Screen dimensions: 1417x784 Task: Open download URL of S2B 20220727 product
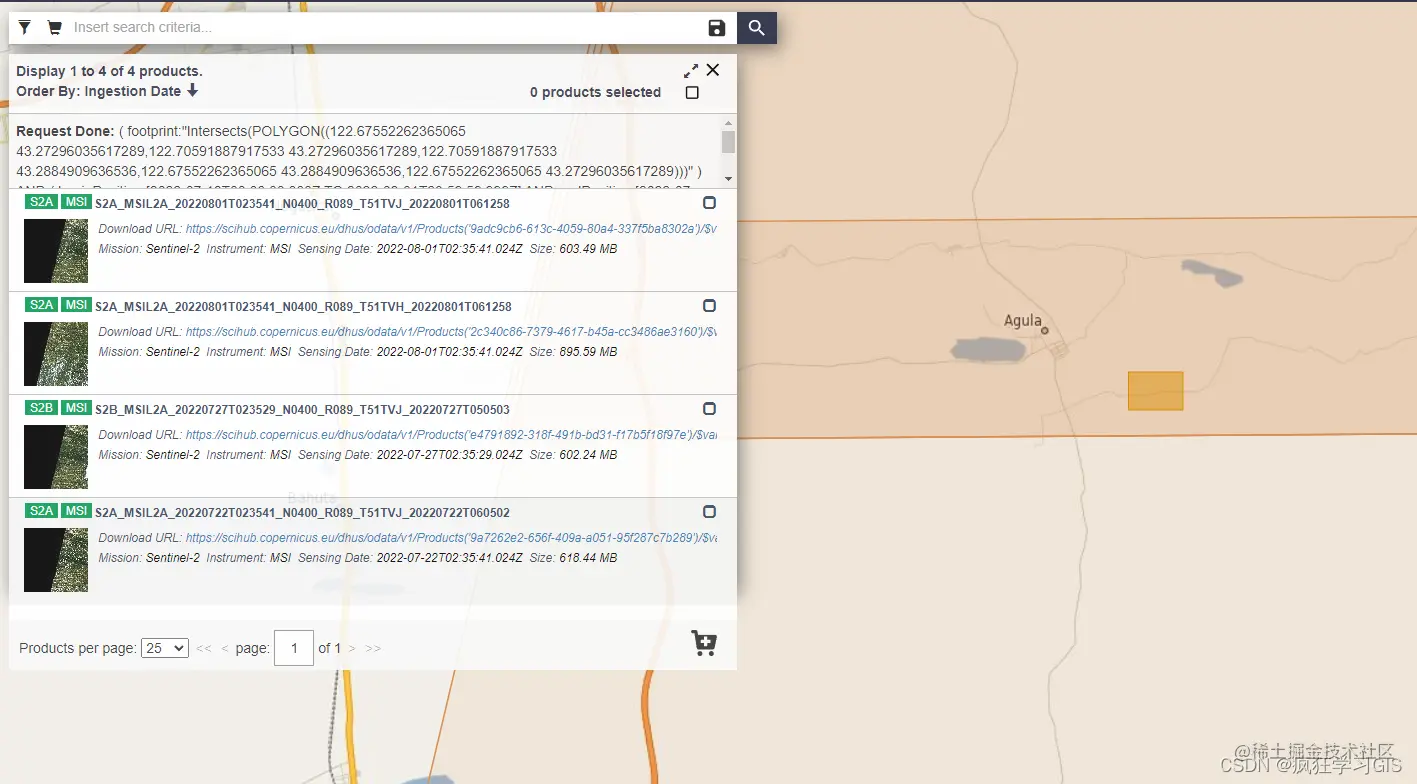coord(451,435)
